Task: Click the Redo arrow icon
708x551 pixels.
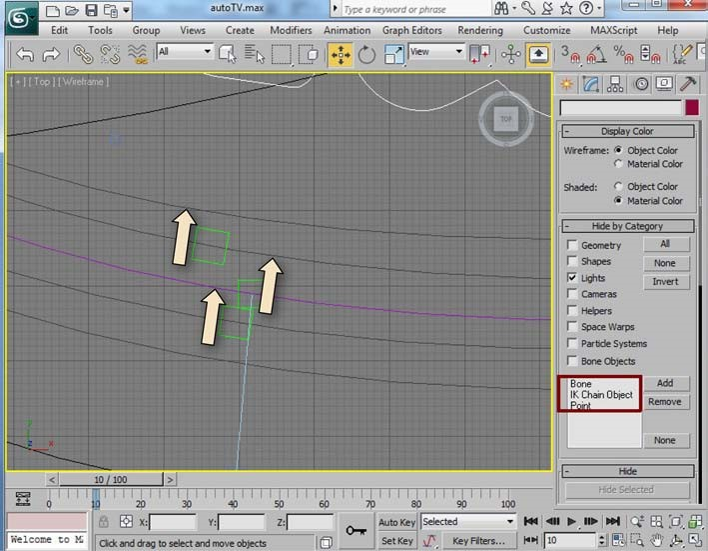Action: point(51,55)
